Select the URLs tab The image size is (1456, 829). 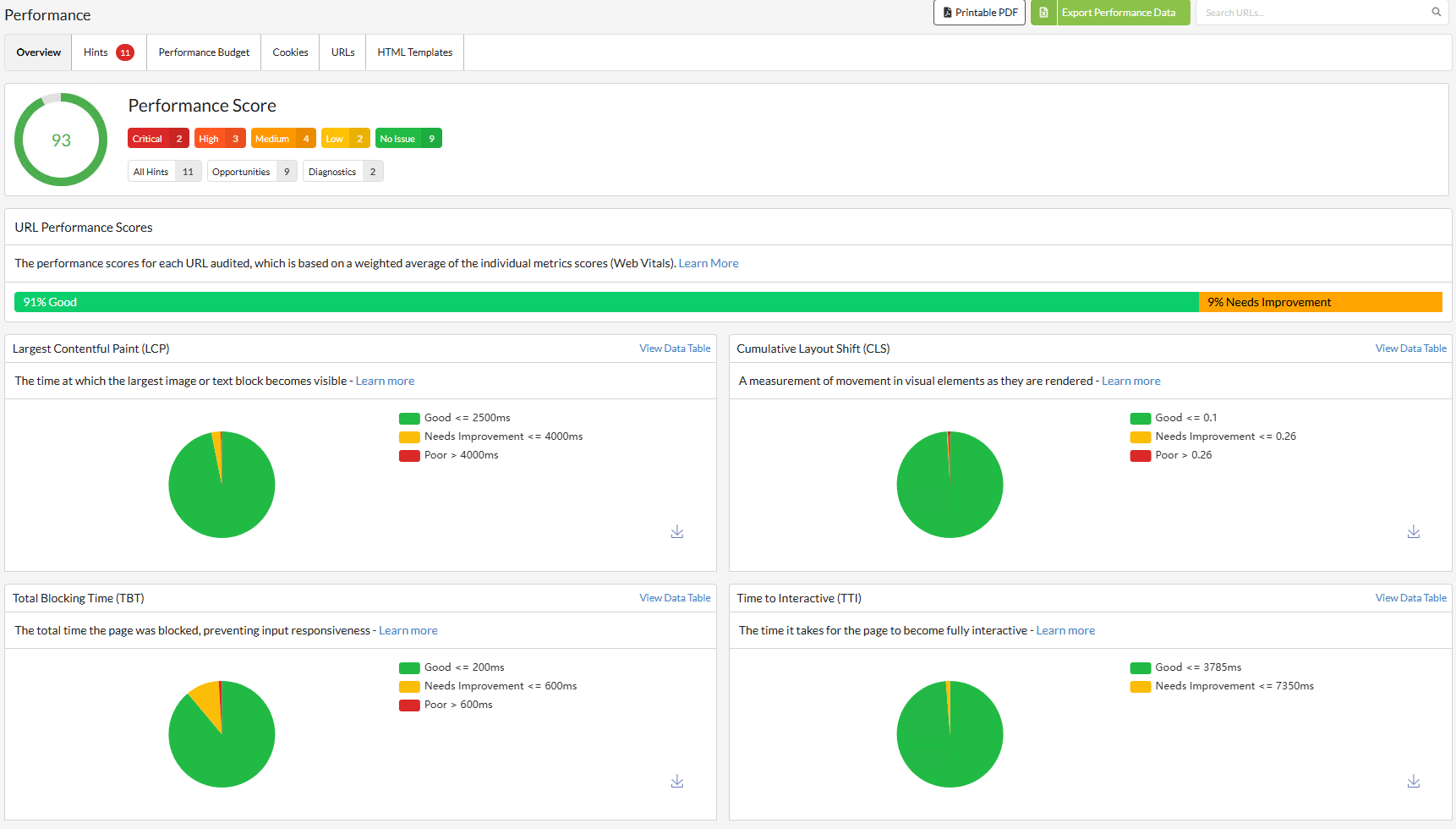(x=342, y=52)
